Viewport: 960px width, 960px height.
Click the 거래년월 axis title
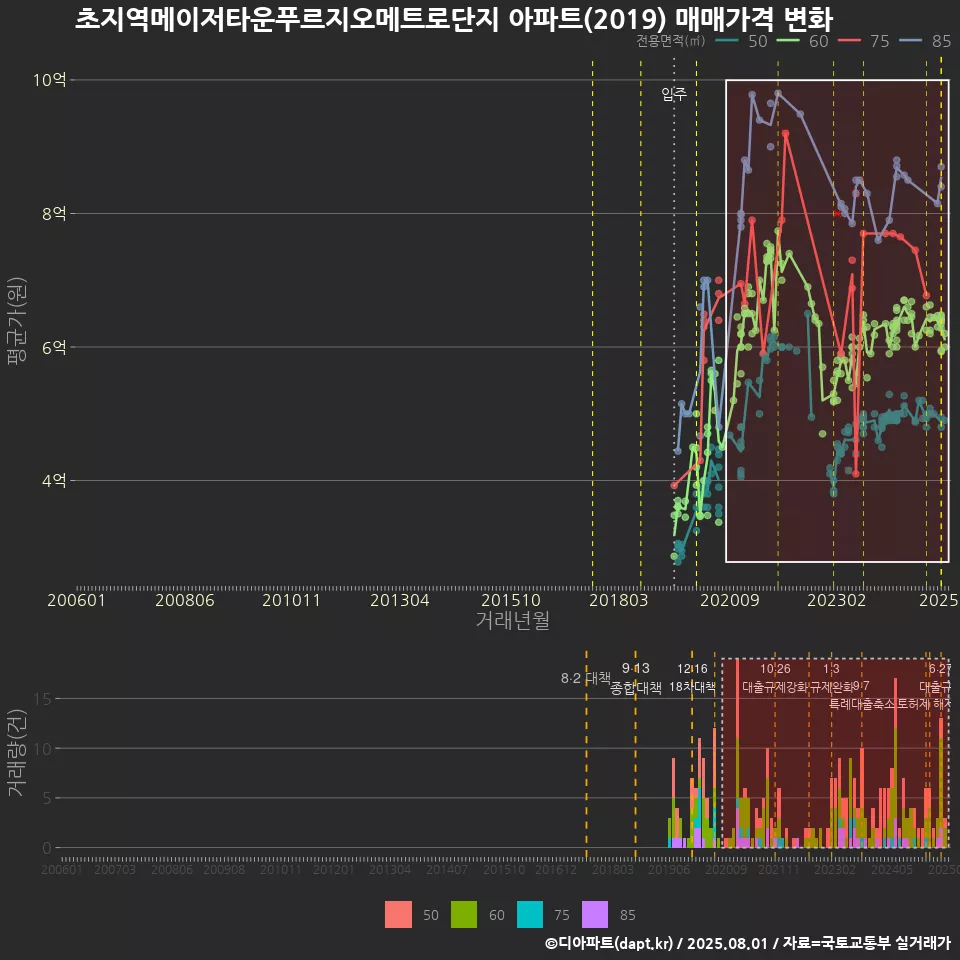[512, 620]
